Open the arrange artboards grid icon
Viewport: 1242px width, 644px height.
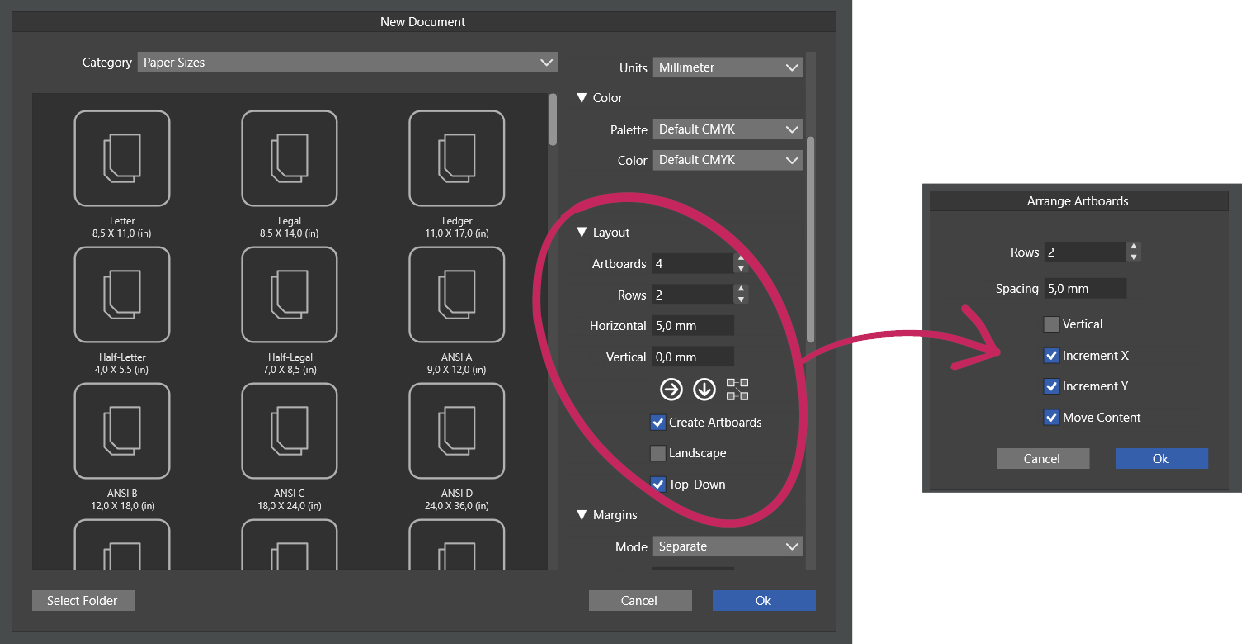(737, 389)
